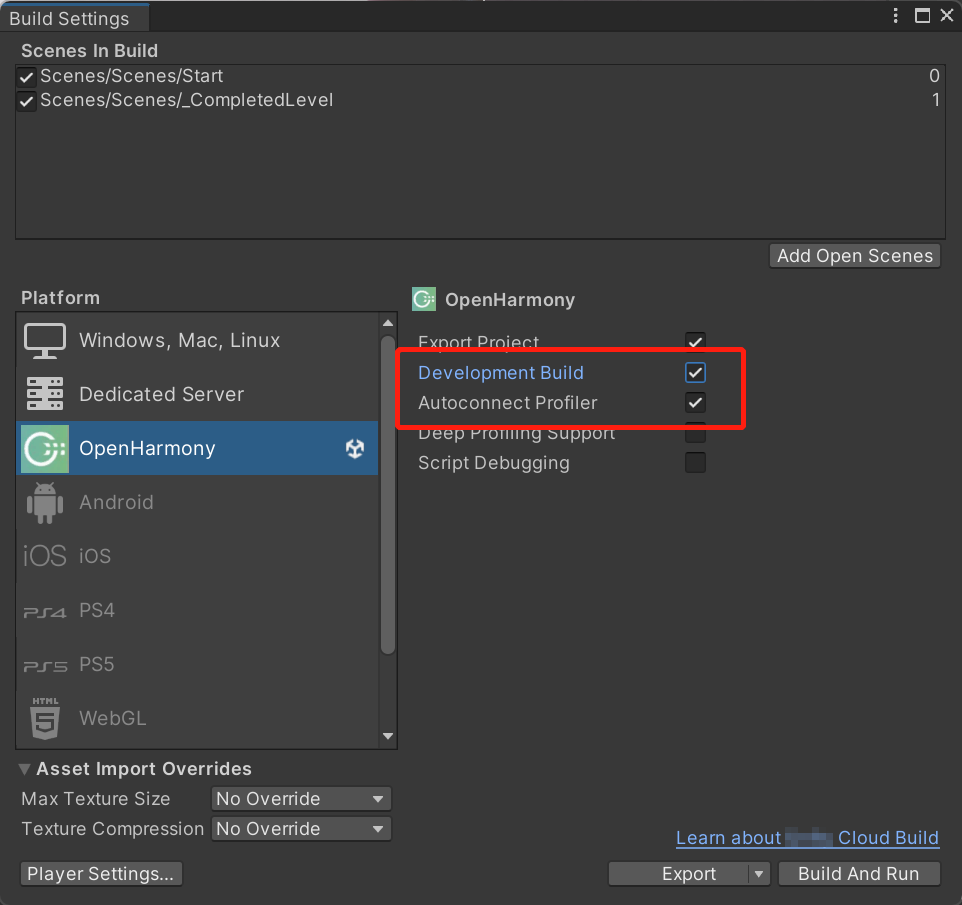This screenshot has height=905, width=962.
Task: Click the OpenHarmony platform logo icon
Action: pyautogui.click(x=45, y=448)
